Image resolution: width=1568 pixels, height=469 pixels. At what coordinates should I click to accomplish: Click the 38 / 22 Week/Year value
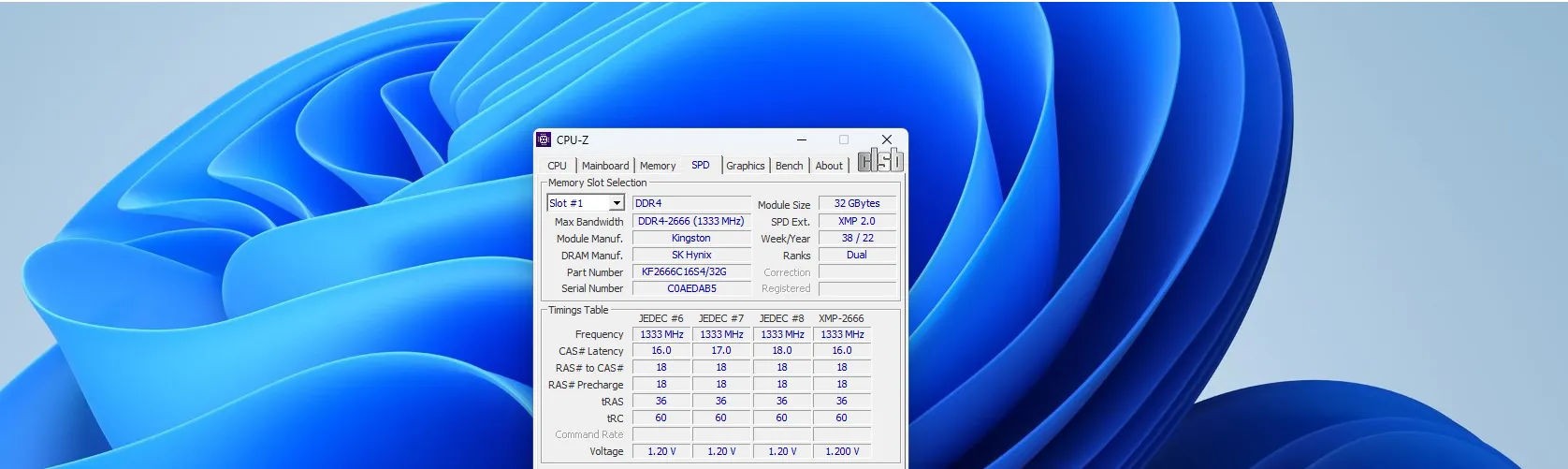(857, 238)
